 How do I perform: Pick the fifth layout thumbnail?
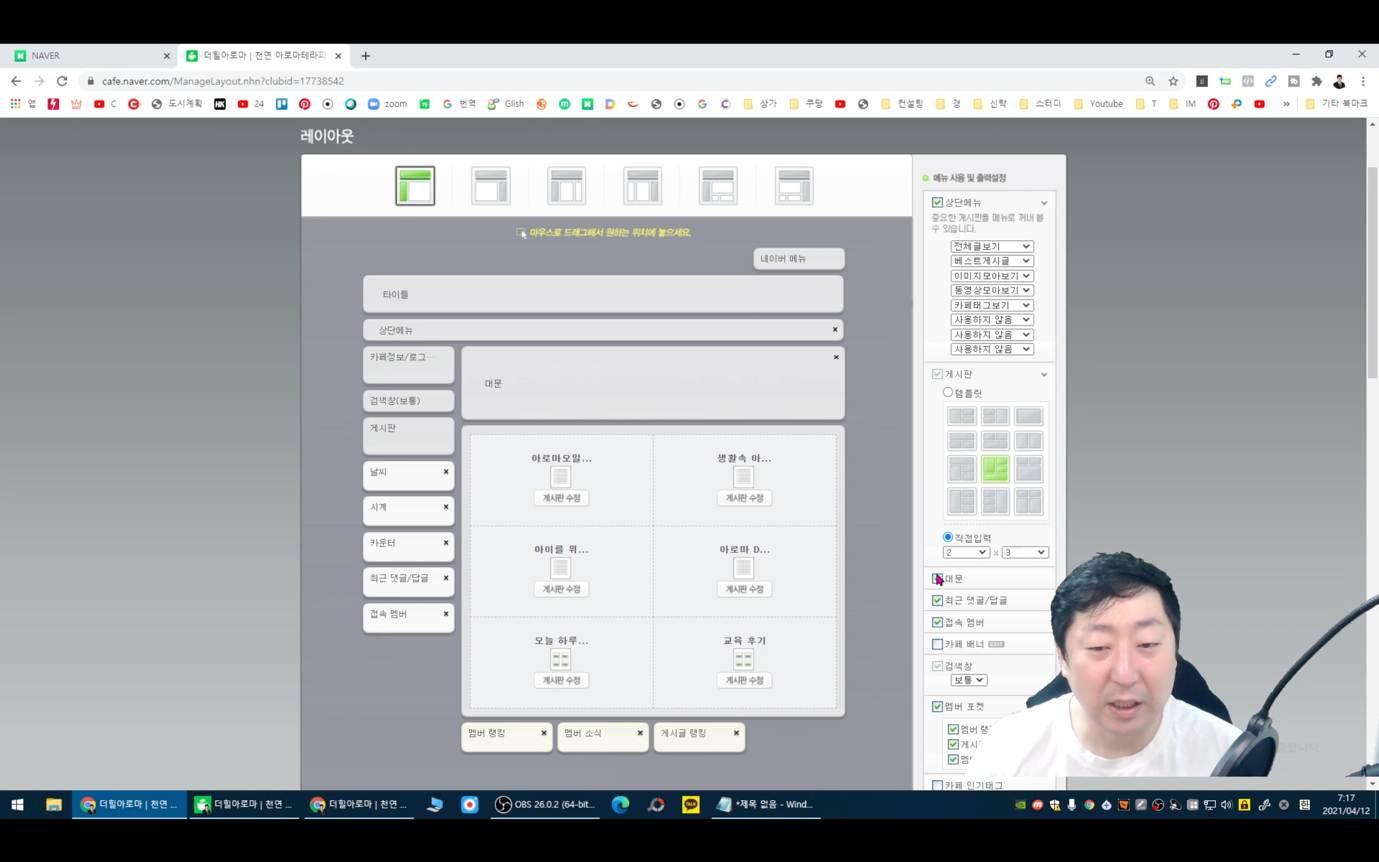coord(718,186)
